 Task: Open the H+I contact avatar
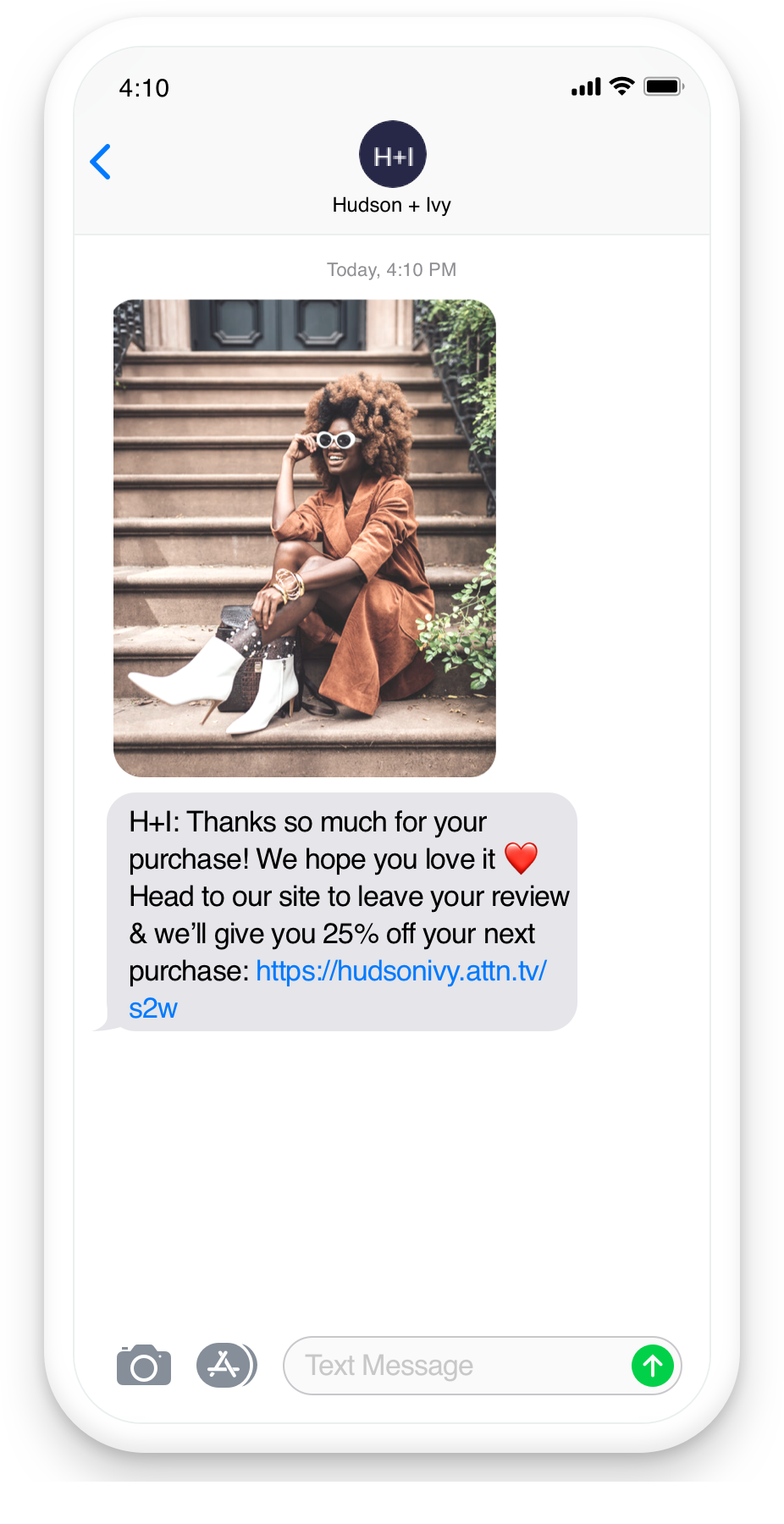click(393, 154)
